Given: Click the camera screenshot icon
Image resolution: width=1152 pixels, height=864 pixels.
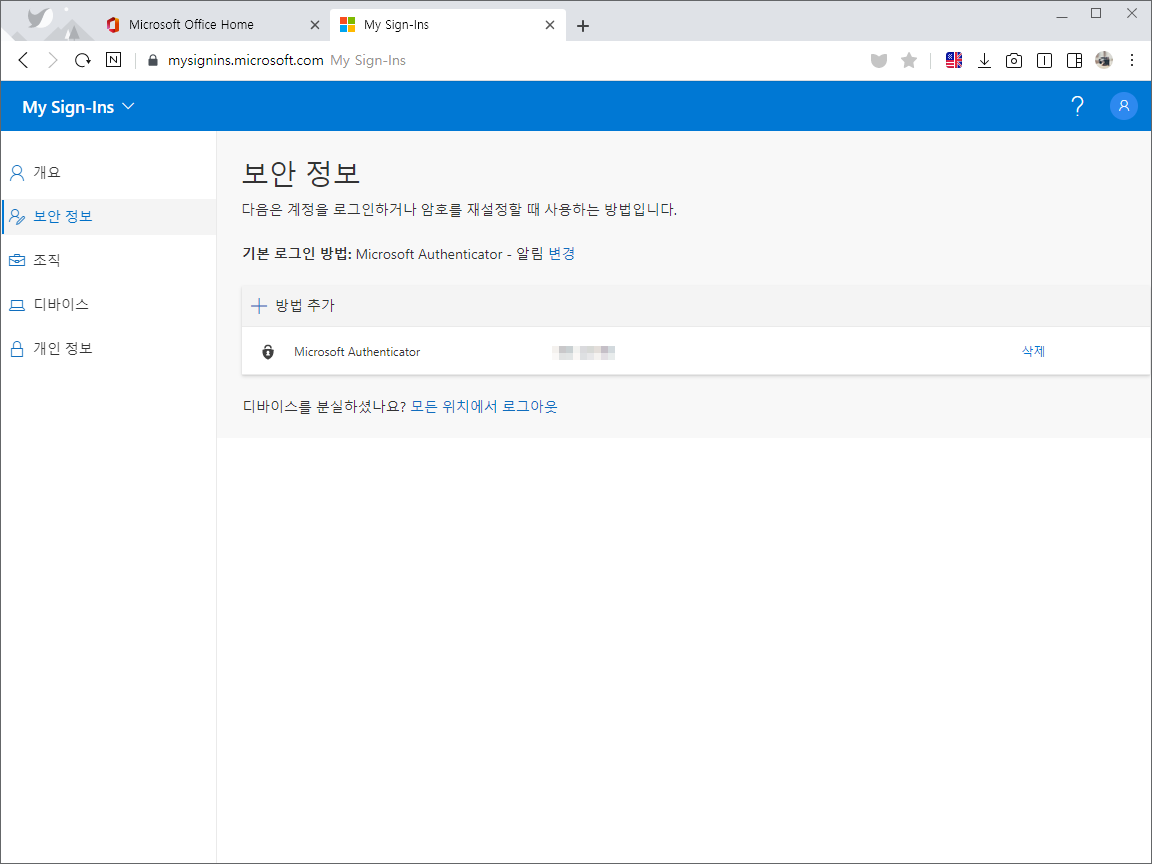Looking at the screenshot, I should (1014, 60).
